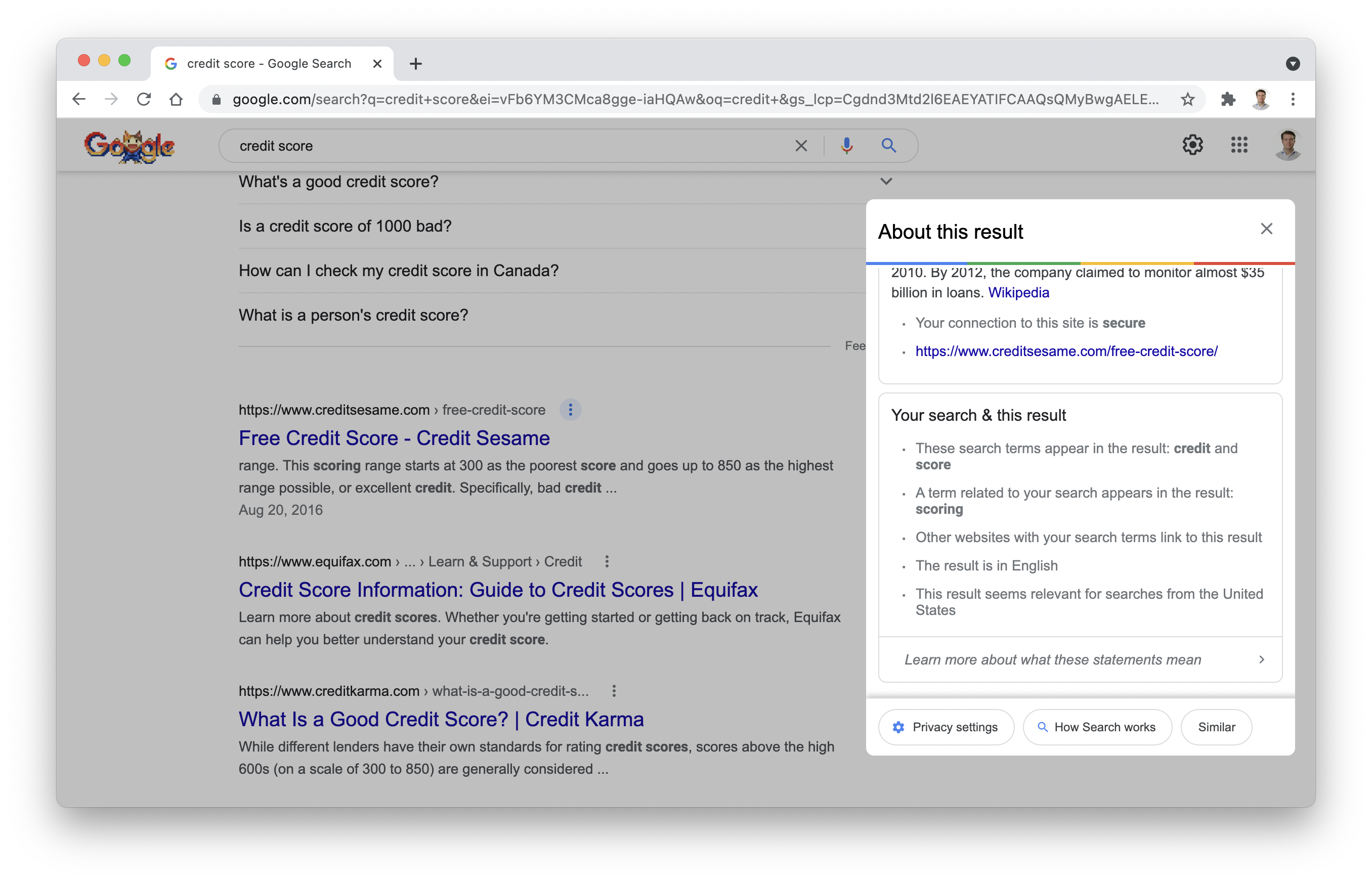This screenshot has height=882, width=1372.
Task: Open three-dot menu beside Credit Karma result
Action: point(614,691)
